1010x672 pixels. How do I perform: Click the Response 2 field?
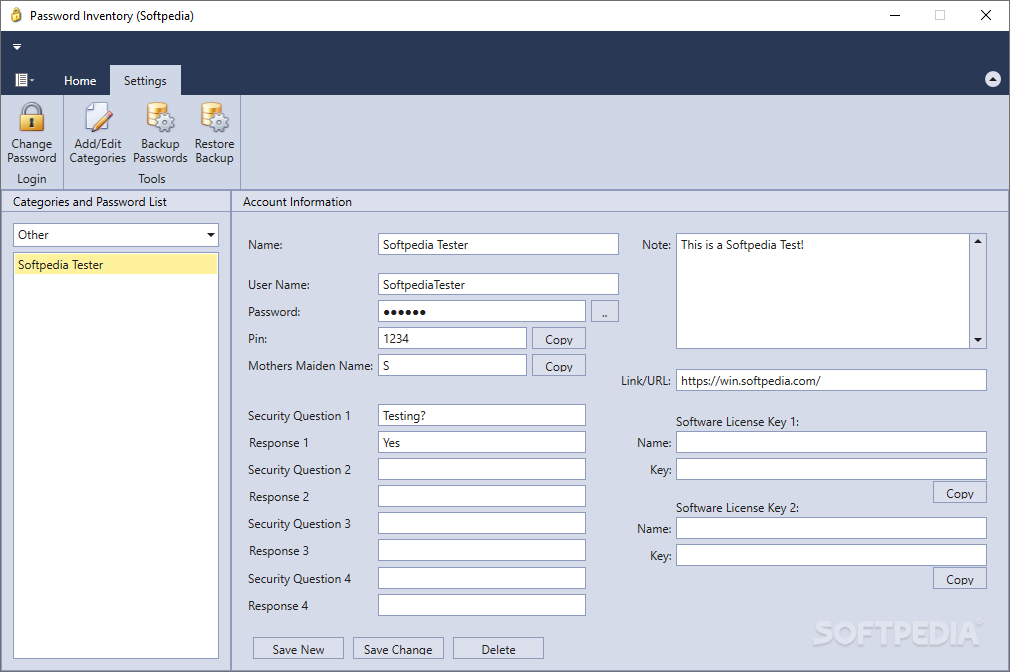[x=481, y=497]
